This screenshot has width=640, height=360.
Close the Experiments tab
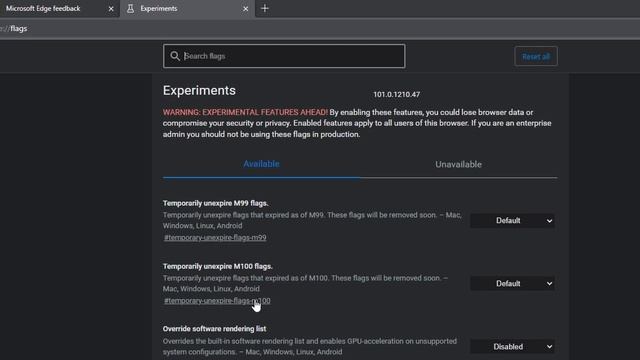pos(245,9)
